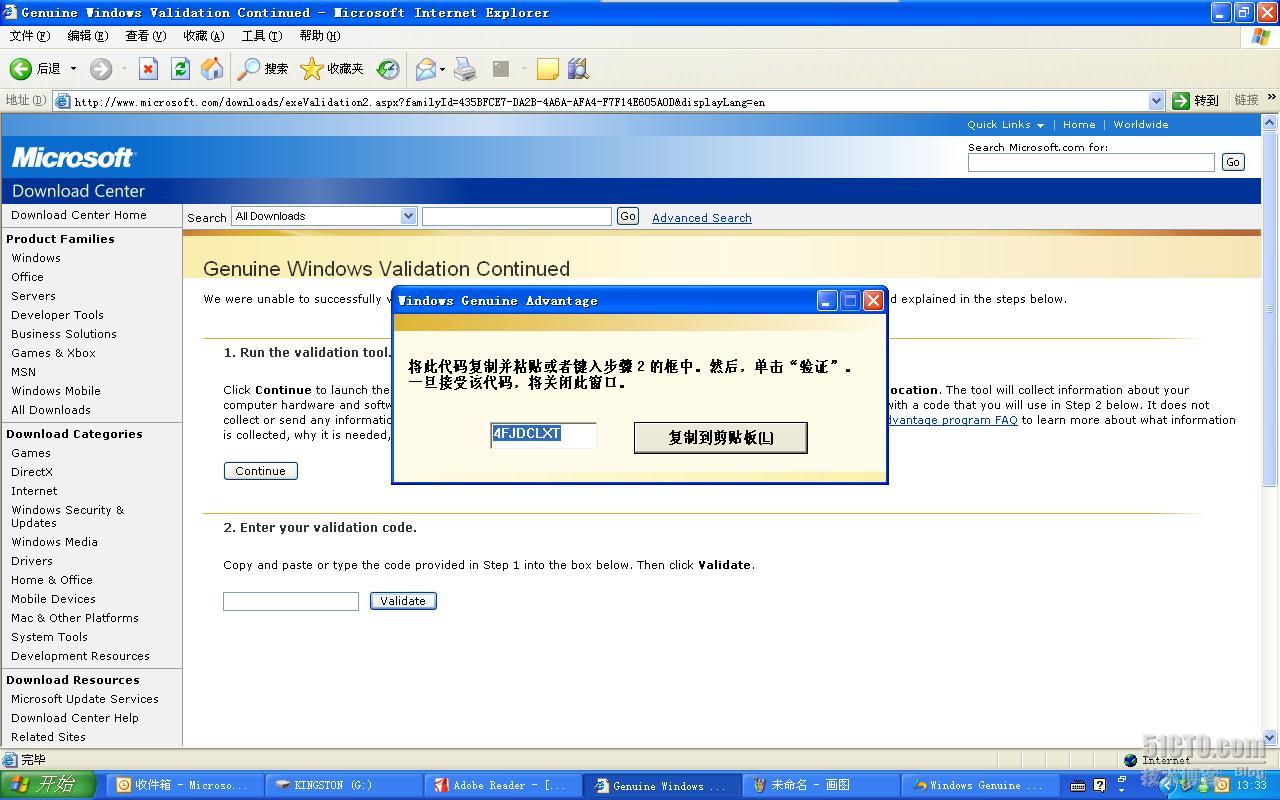Click the 复制到剪贴板(L) button in dialog
This screenshot has height=800, width=1280.
pos(720,437)
